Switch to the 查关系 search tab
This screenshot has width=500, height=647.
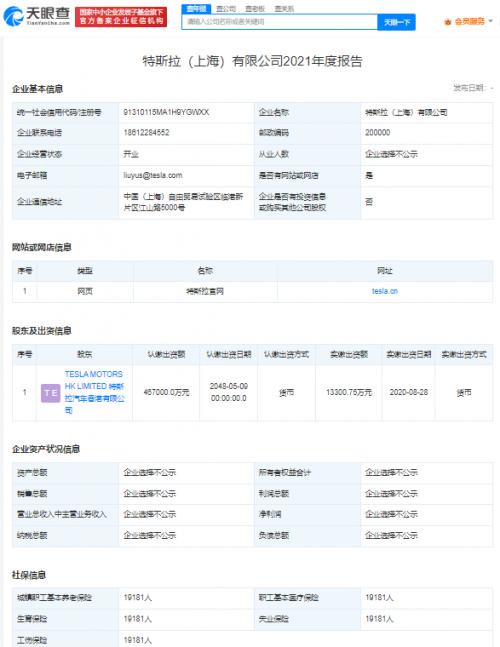tap(284, 9)
